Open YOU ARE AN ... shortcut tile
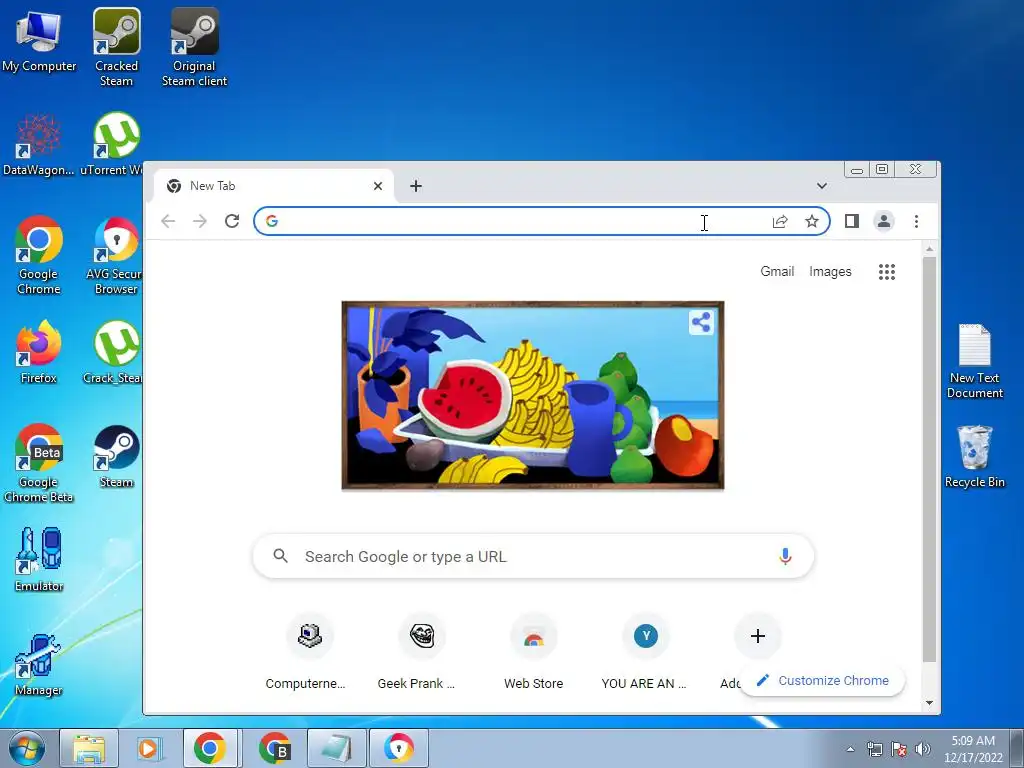Viewport: 1024px width, 768px height. [x=645, y=650]
